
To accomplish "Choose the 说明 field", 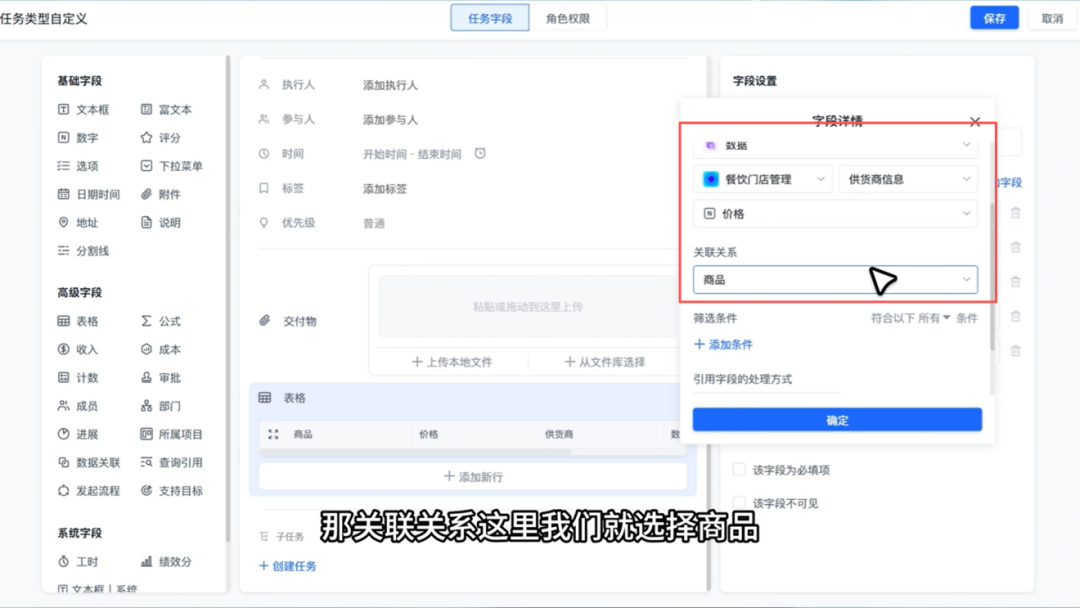I will [160, 222].
